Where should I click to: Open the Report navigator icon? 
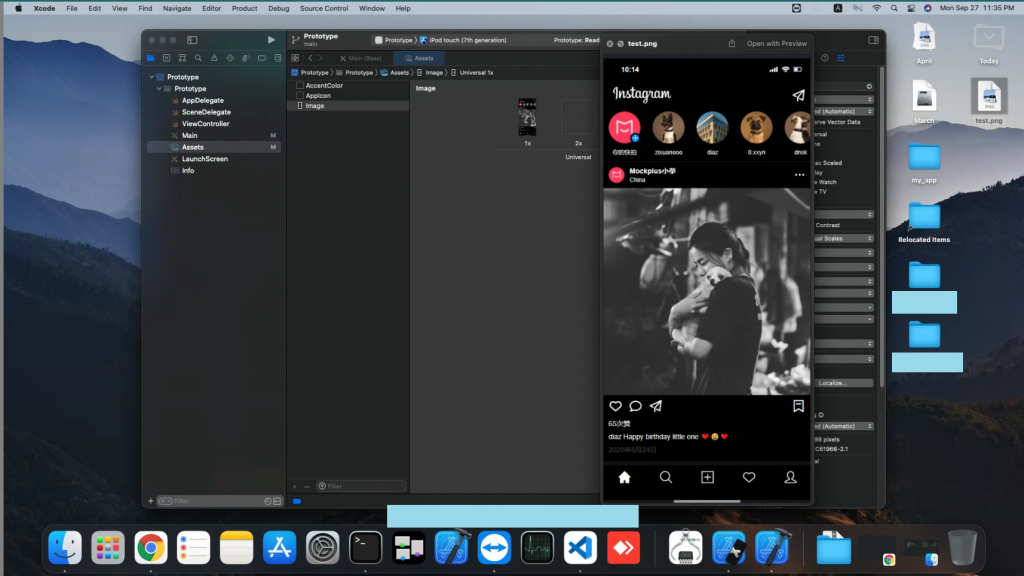pyautogui.click(x=278, y=58)
